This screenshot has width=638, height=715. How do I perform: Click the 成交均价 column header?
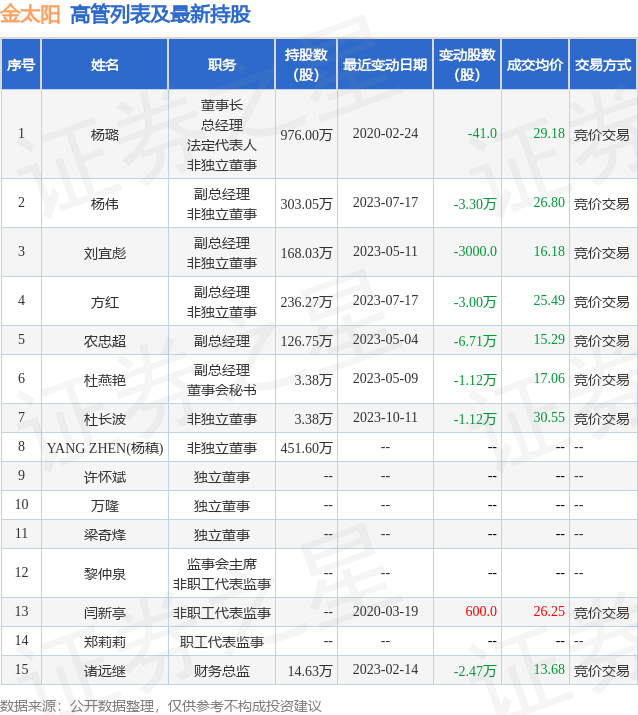535,65
